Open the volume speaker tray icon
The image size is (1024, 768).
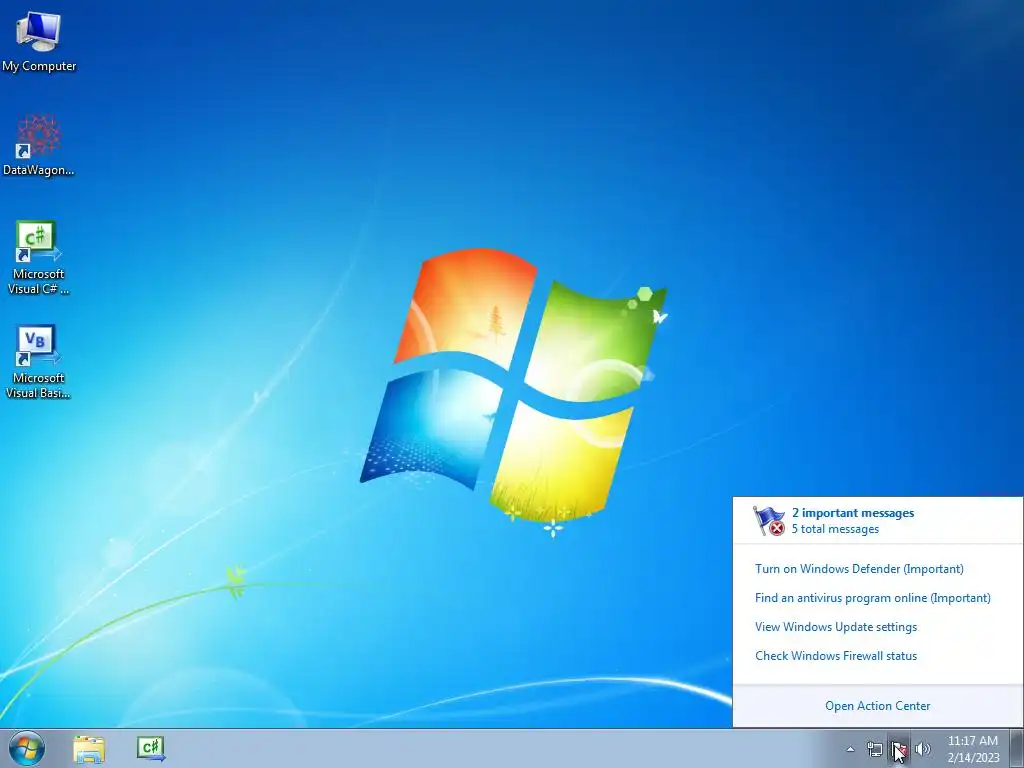(x=923, y=749)
